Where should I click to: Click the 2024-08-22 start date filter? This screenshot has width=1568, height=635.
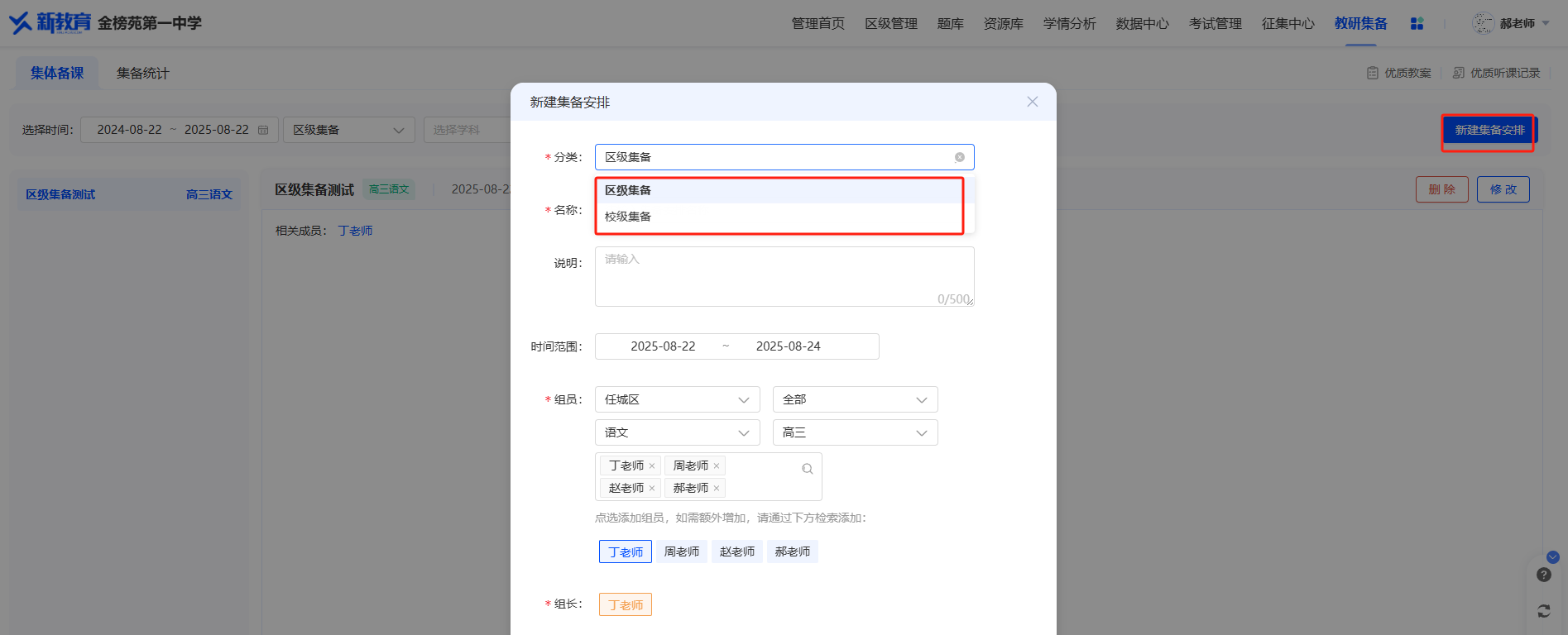129,130
